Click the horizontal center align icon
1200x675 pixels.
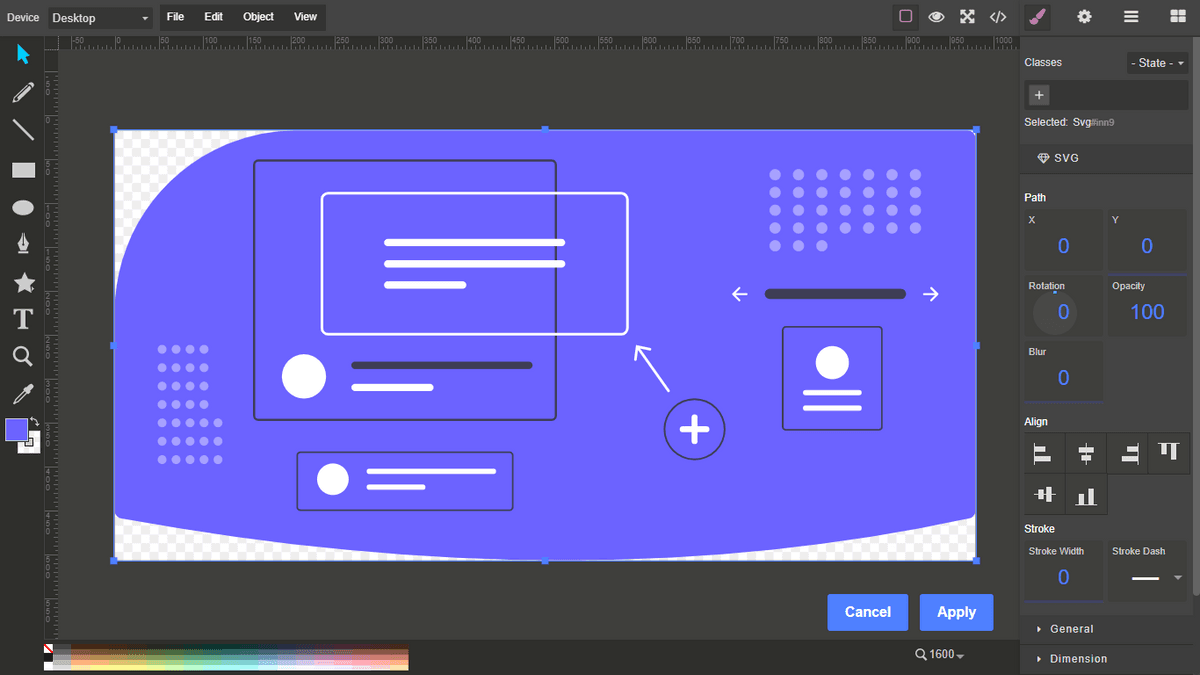pos(1086,453)
